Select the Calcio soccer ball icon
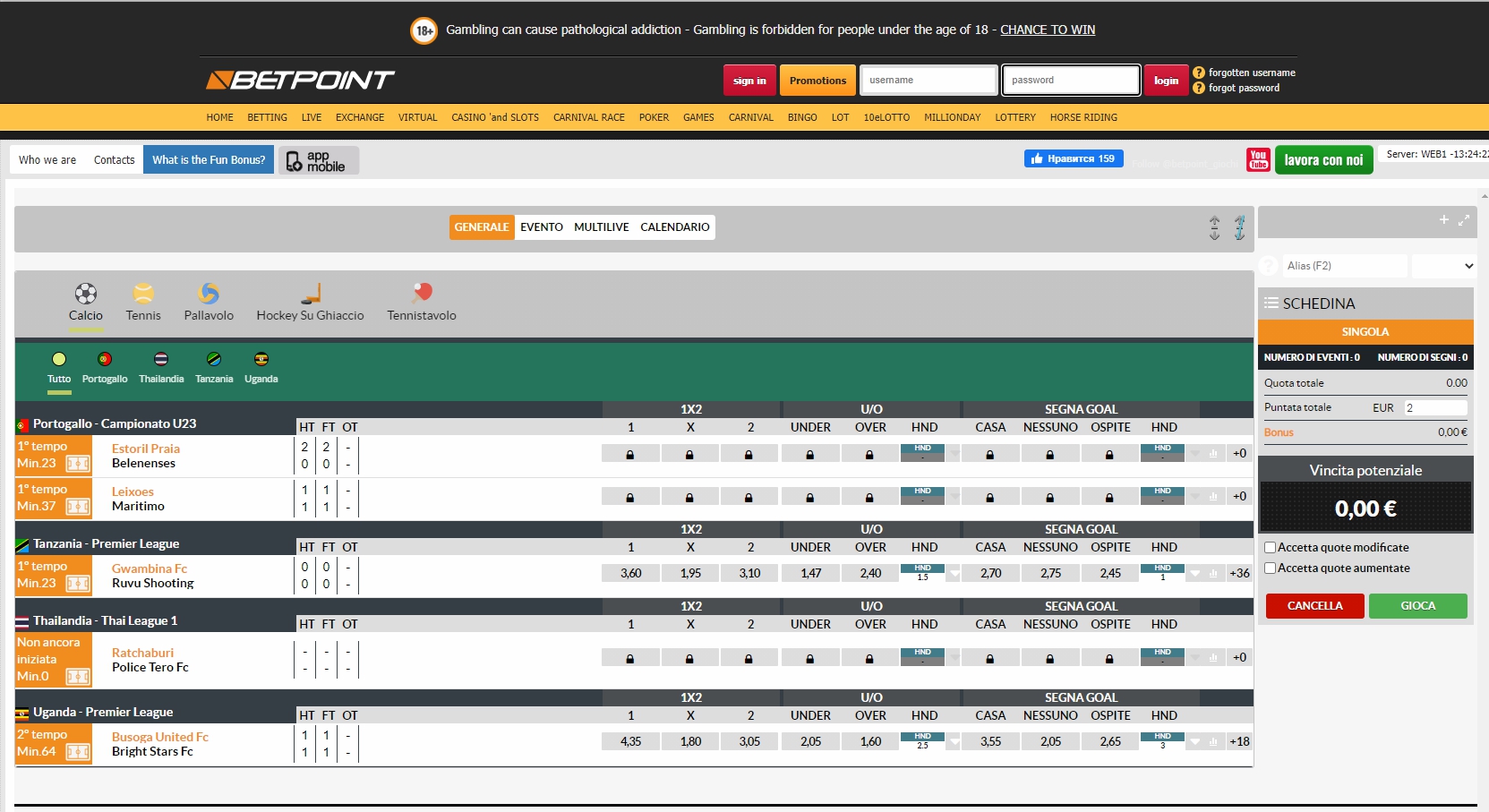 (86, 293)
